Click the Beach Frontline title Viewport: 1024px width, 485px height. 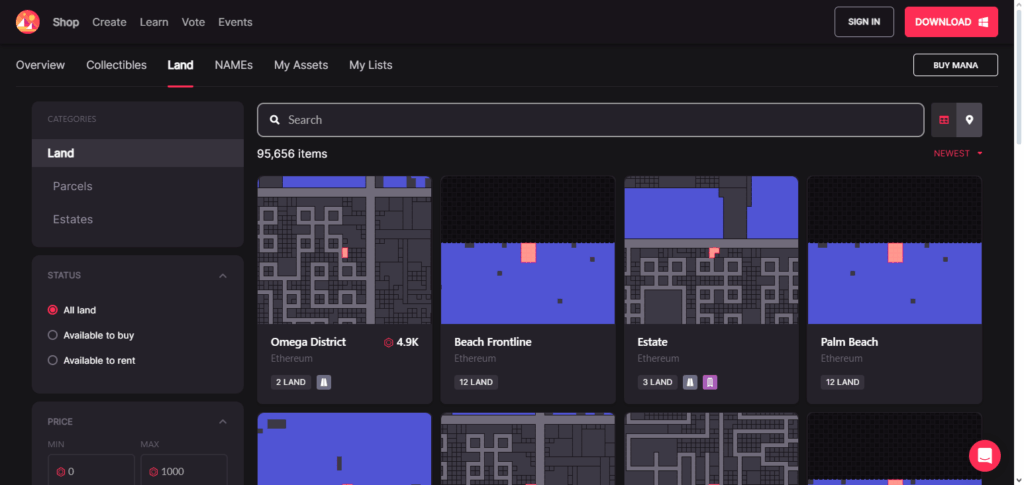(493, 342)
